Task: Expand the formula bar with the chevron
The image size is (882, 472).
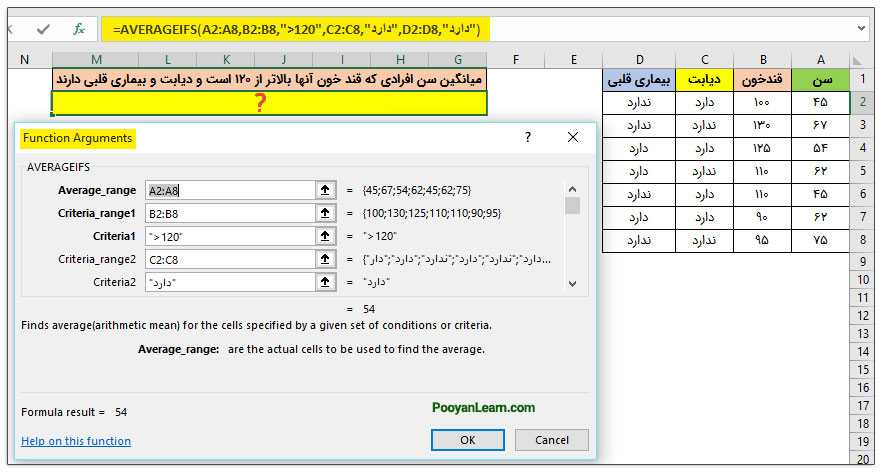Action: coord(862,30)
